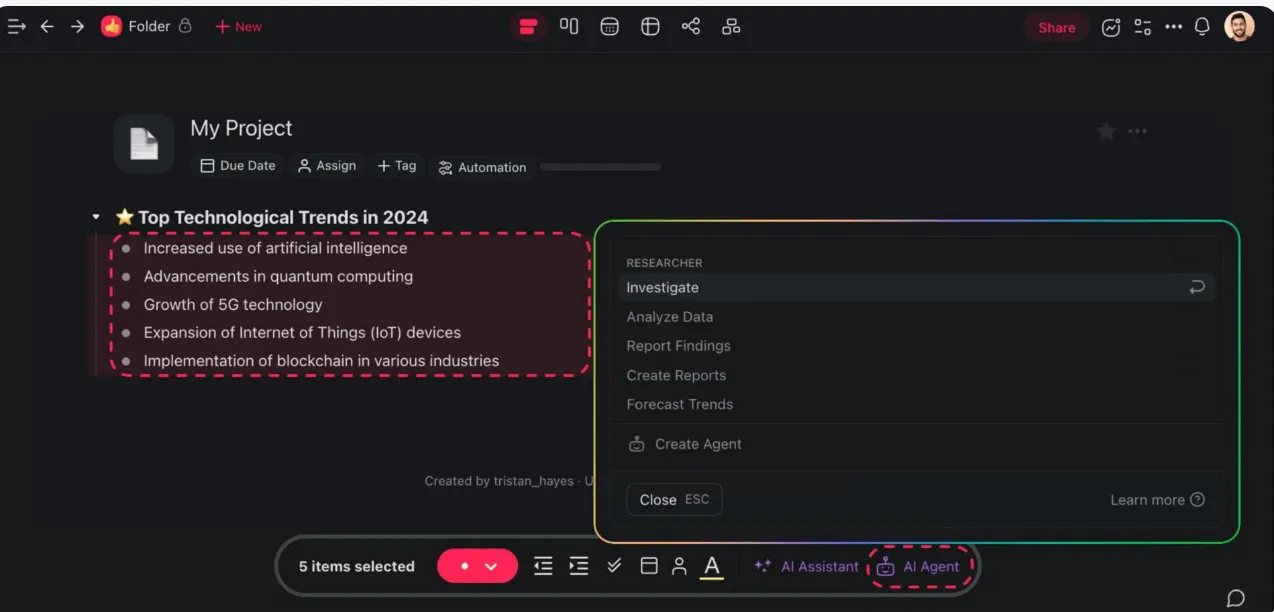This screenshot has height=612, width=1274.
Task: Switch to the calendar view
Action: click(609, 27)
